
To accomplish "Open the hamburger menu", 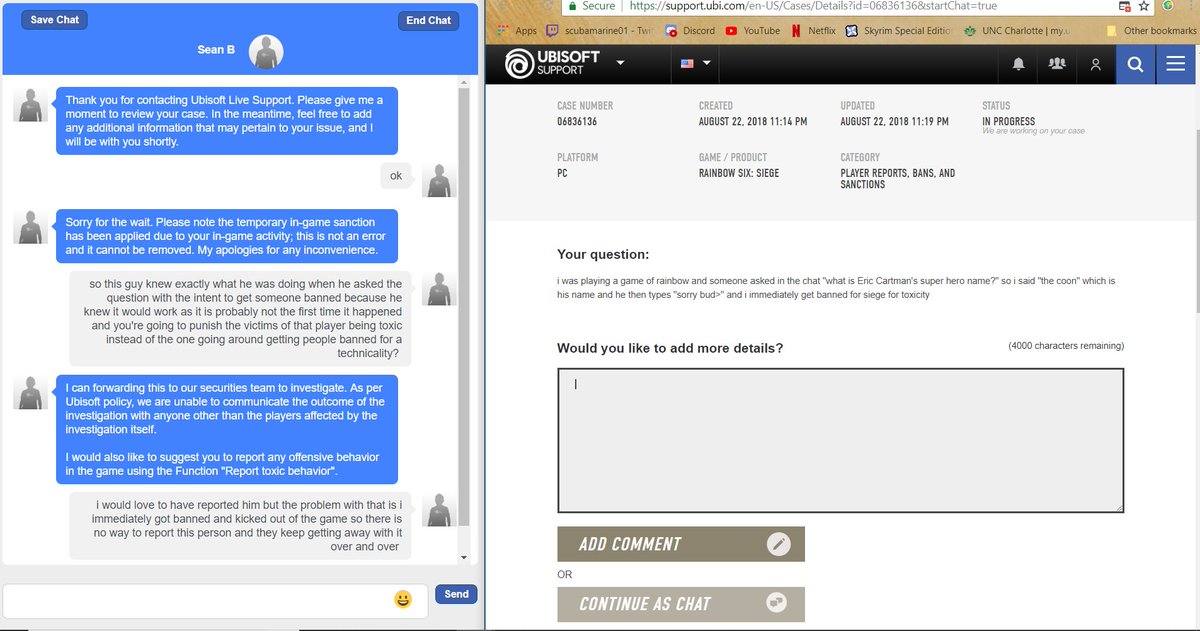I will pos(1175,65).
